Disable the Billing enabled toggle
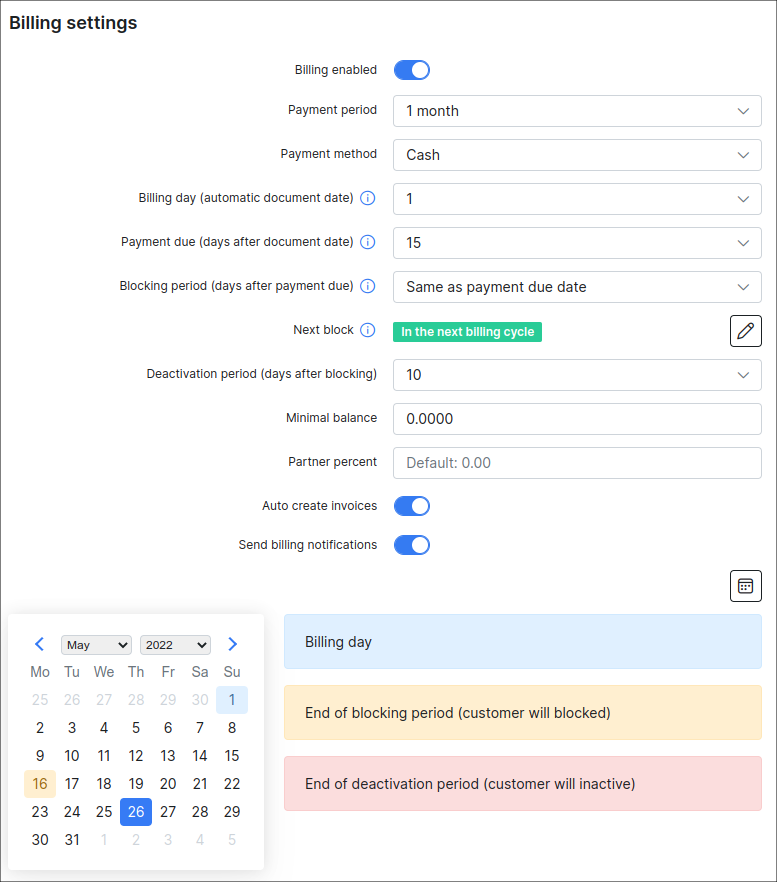 click(411, 69)
